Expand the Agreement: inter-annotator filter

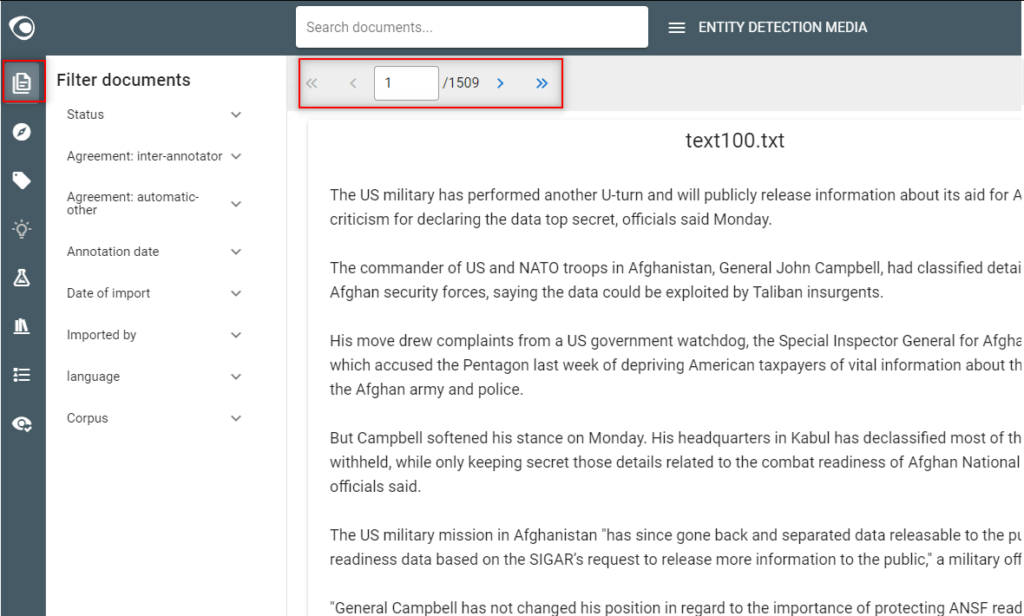coord(155,156)
